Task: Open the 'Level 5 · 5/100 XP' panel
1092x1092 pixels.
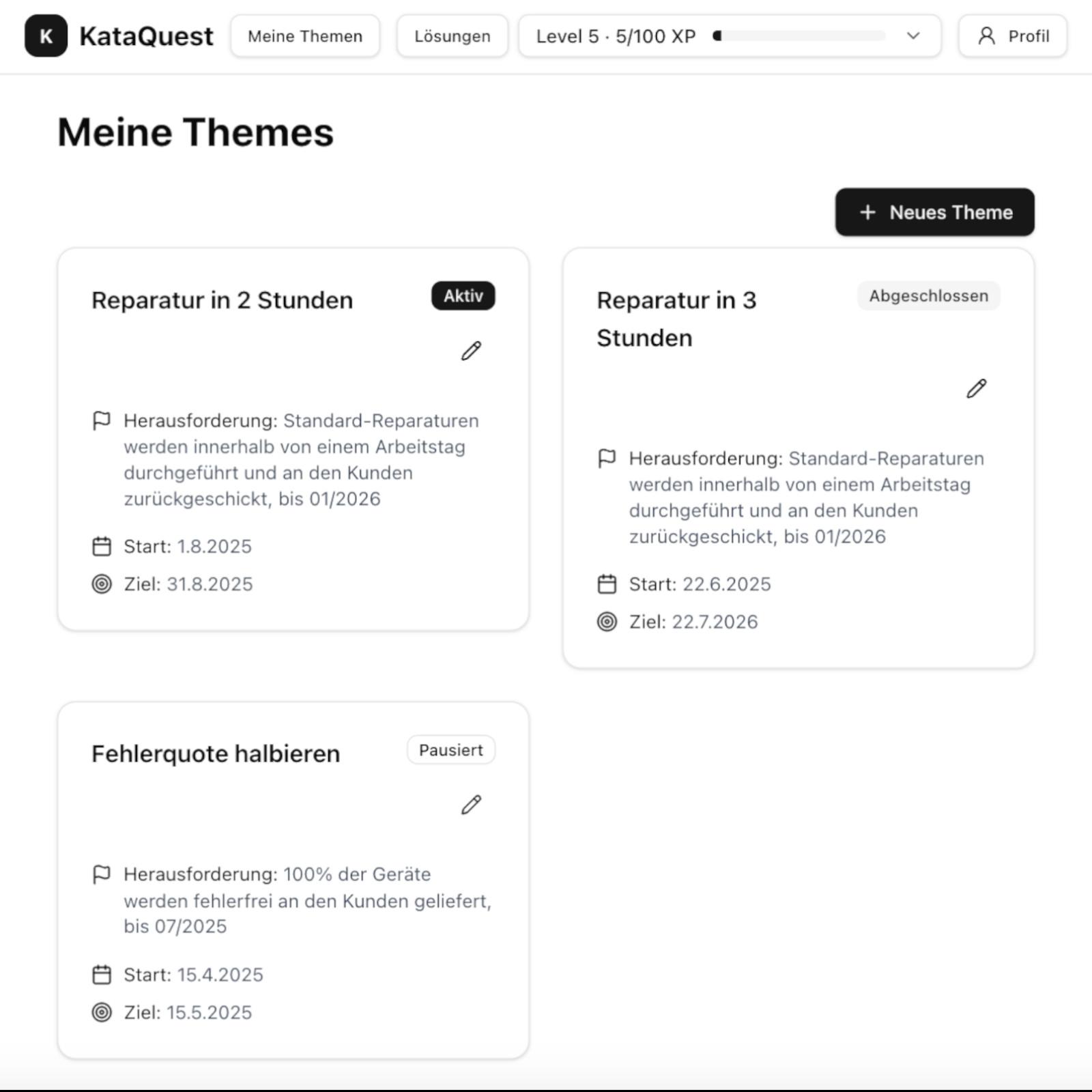Action: [x=615, y=36]
